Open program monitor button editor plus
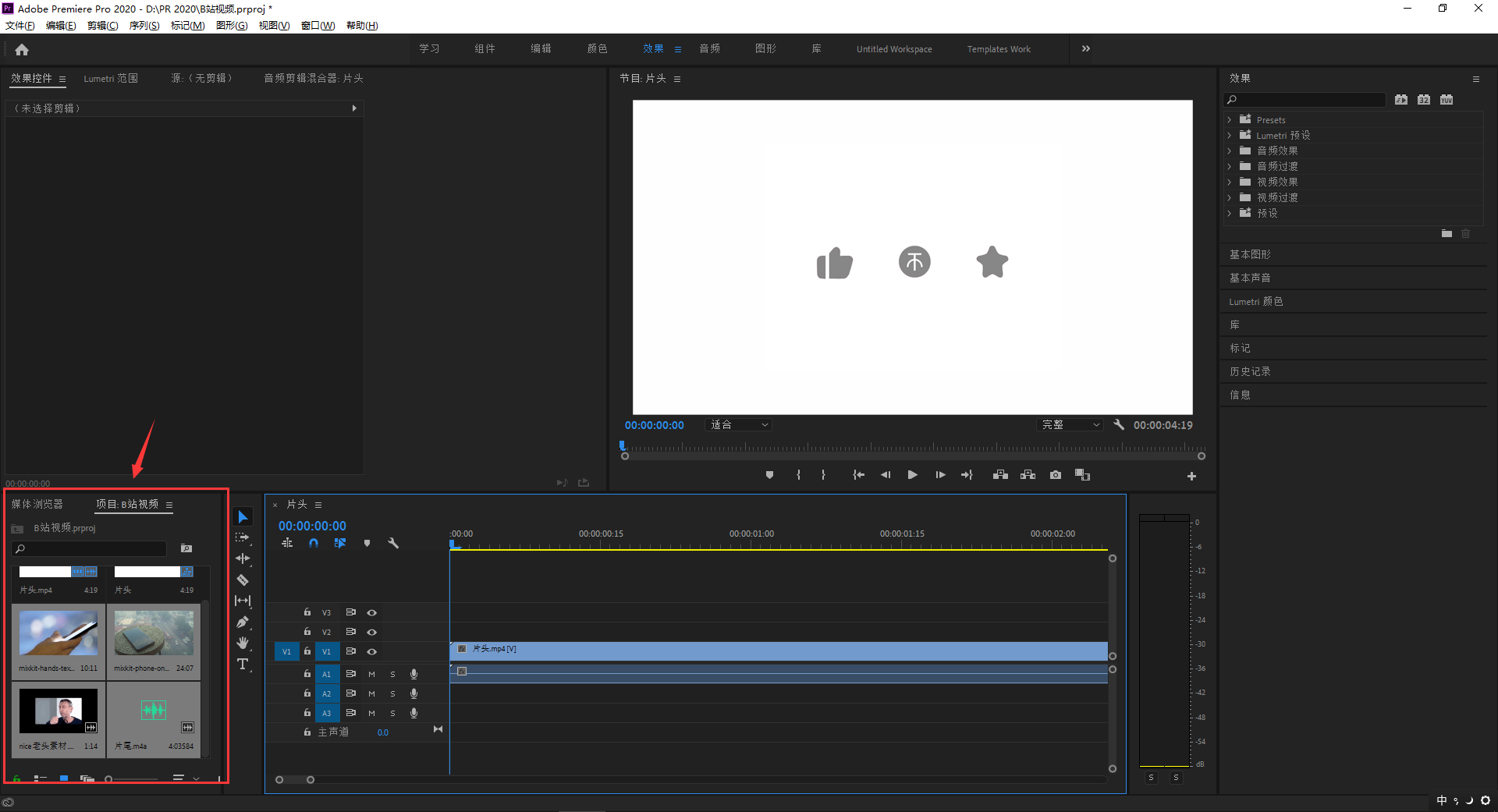The width and height of the screenshot is (1498, 812). coord(1191,476)
